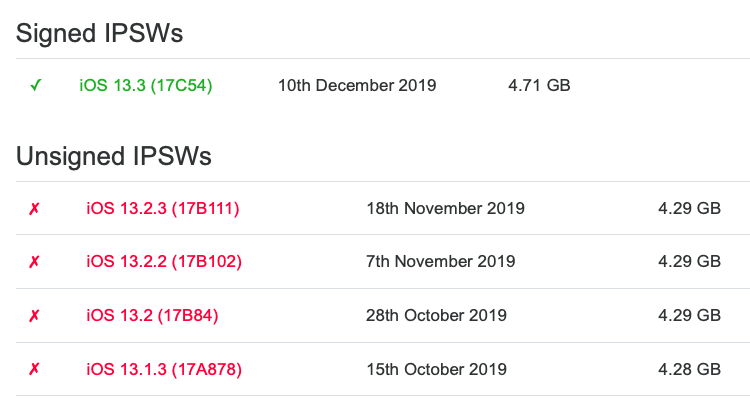Screen dimensions: 750x403
Task: Open the iOS 13.2.3 (17B111) link
Action: pyautogui.click(x=163, y=209)
